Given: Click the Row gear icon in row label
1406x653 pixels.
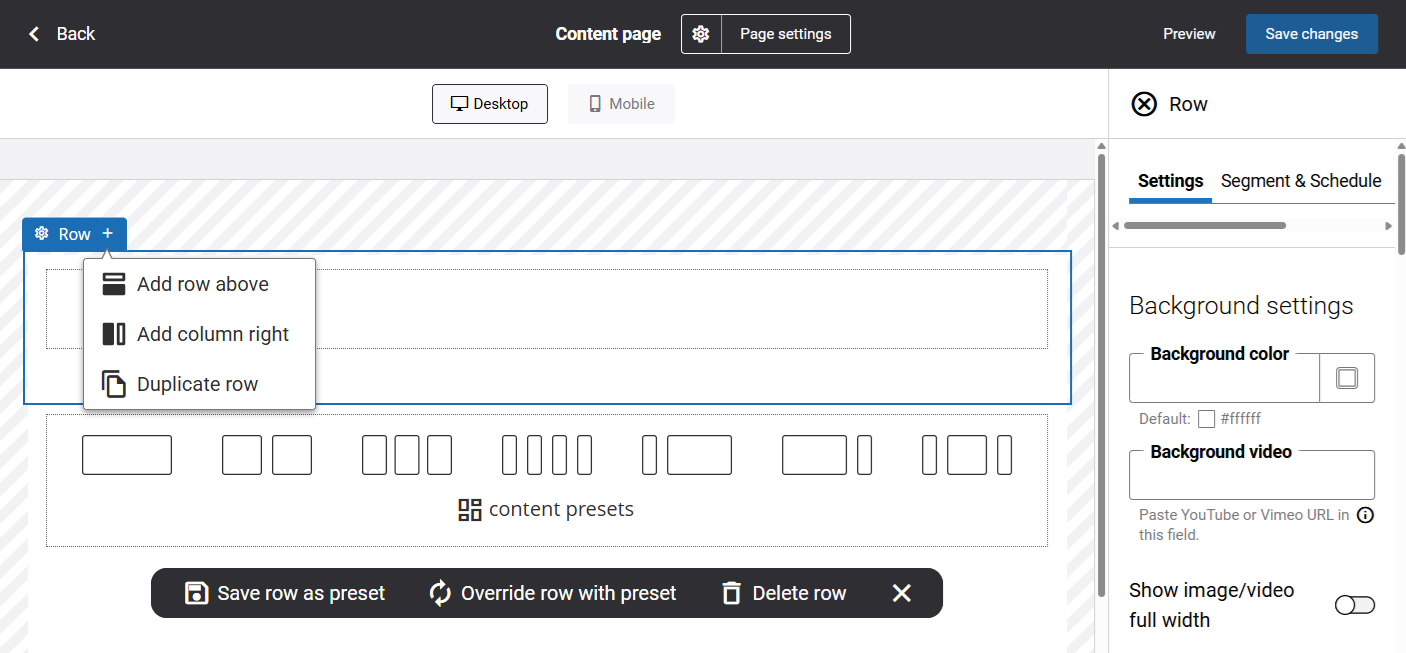Looking at the screenshot, I should coord(41,234).
